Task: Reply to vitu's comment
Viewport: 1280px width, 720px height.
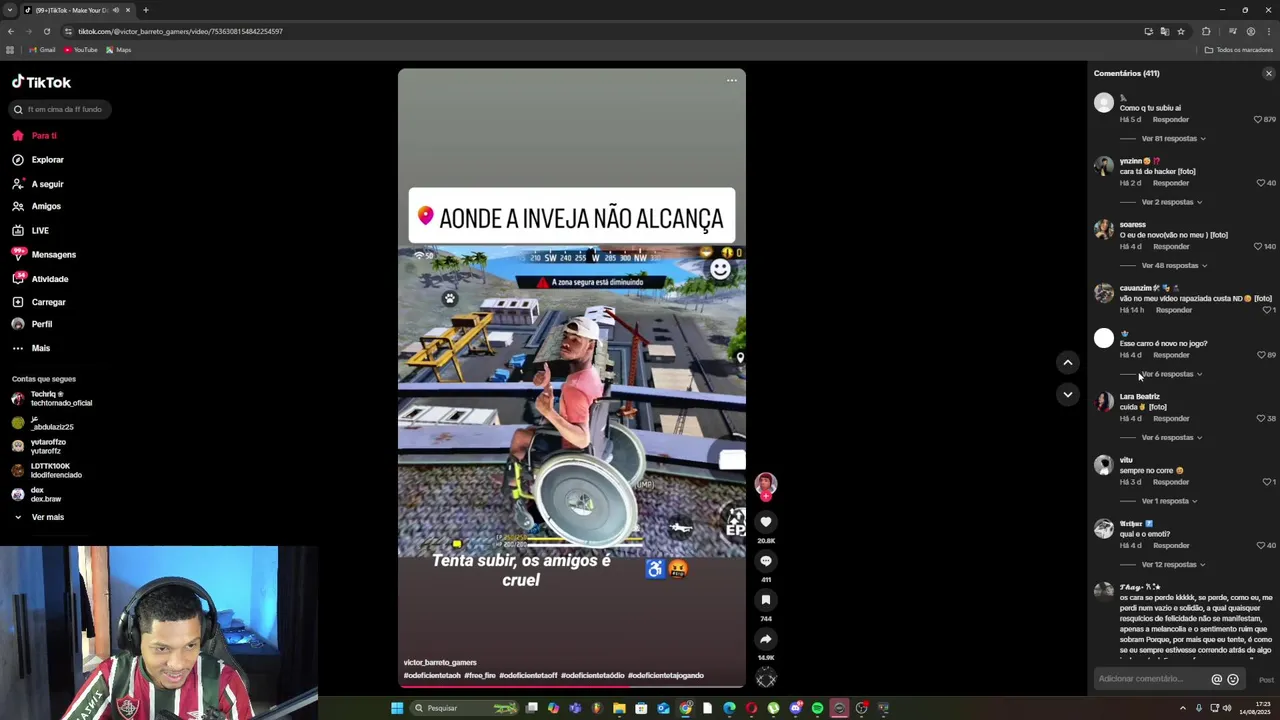Action: point(1170,482)
